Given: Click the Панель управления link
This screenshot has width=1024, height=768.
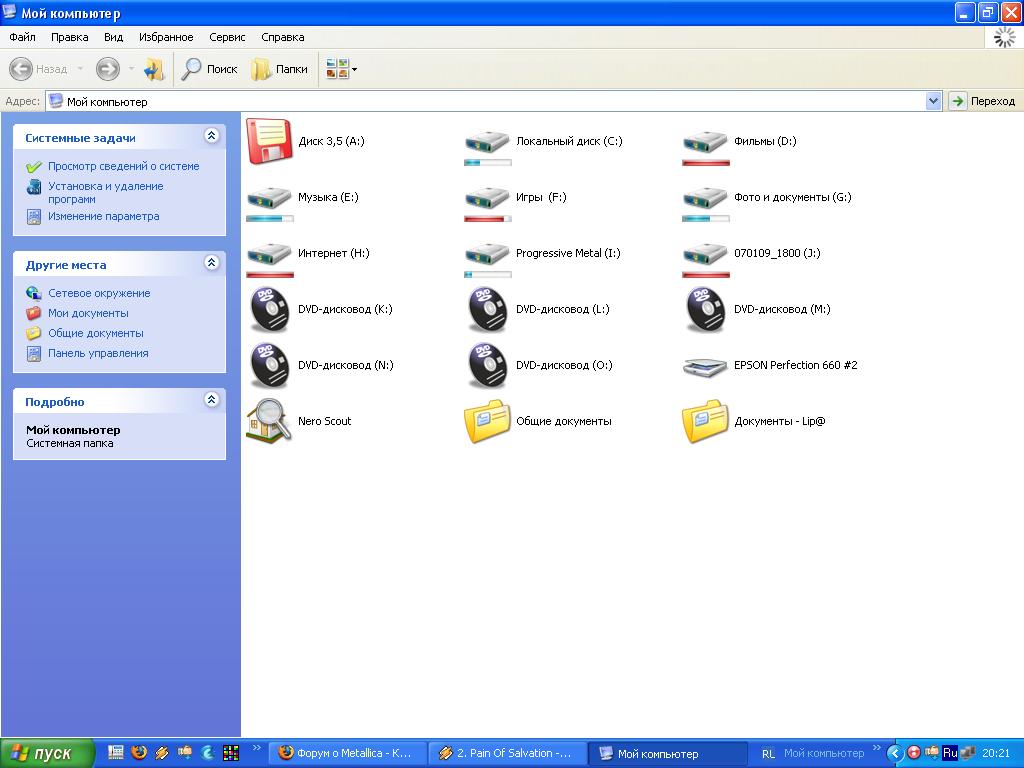Looking at the screenshot, I should point(98,353).
